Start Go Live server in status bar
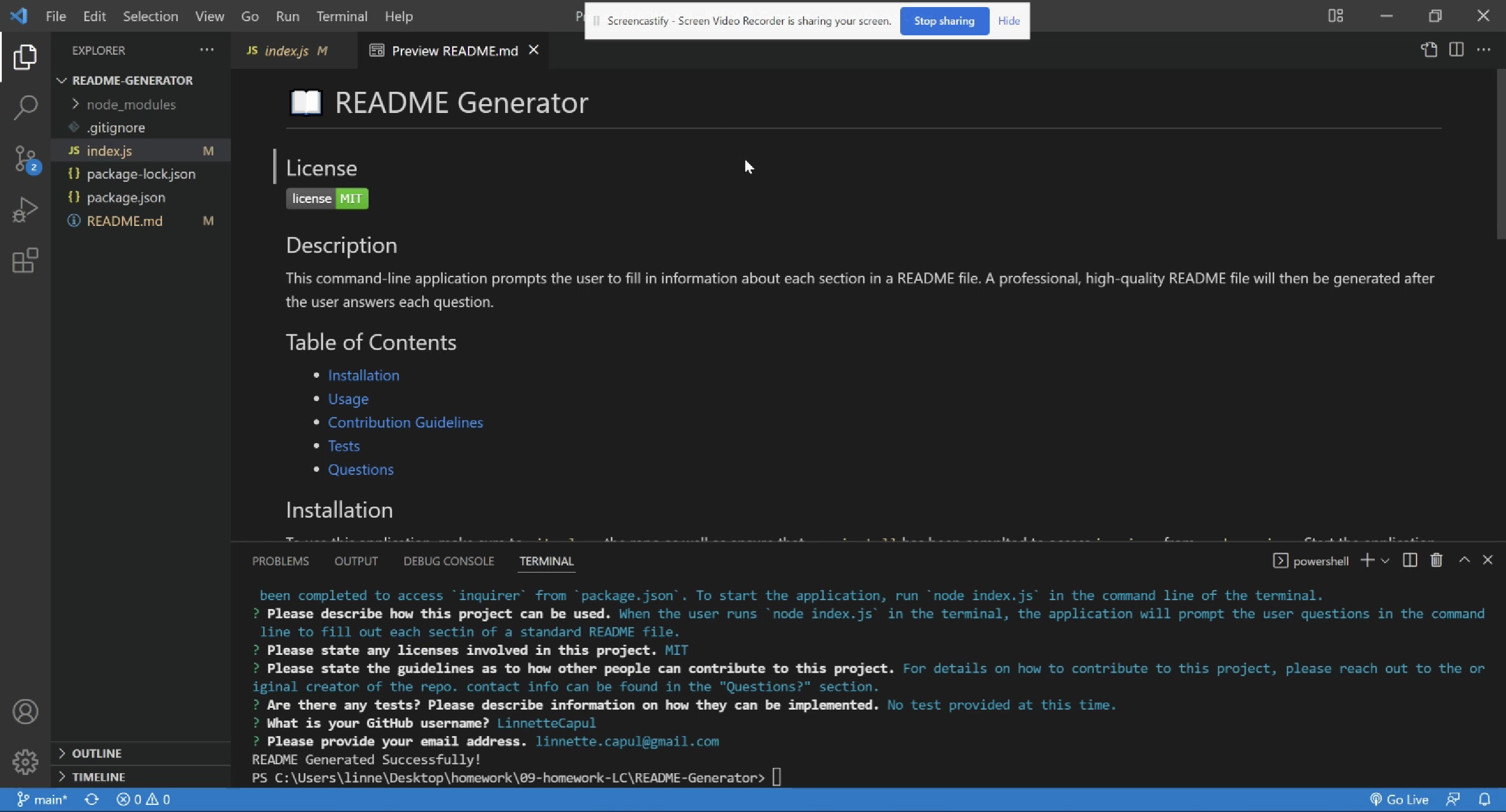1506x812 pixels. click(x=1399, y=799)
